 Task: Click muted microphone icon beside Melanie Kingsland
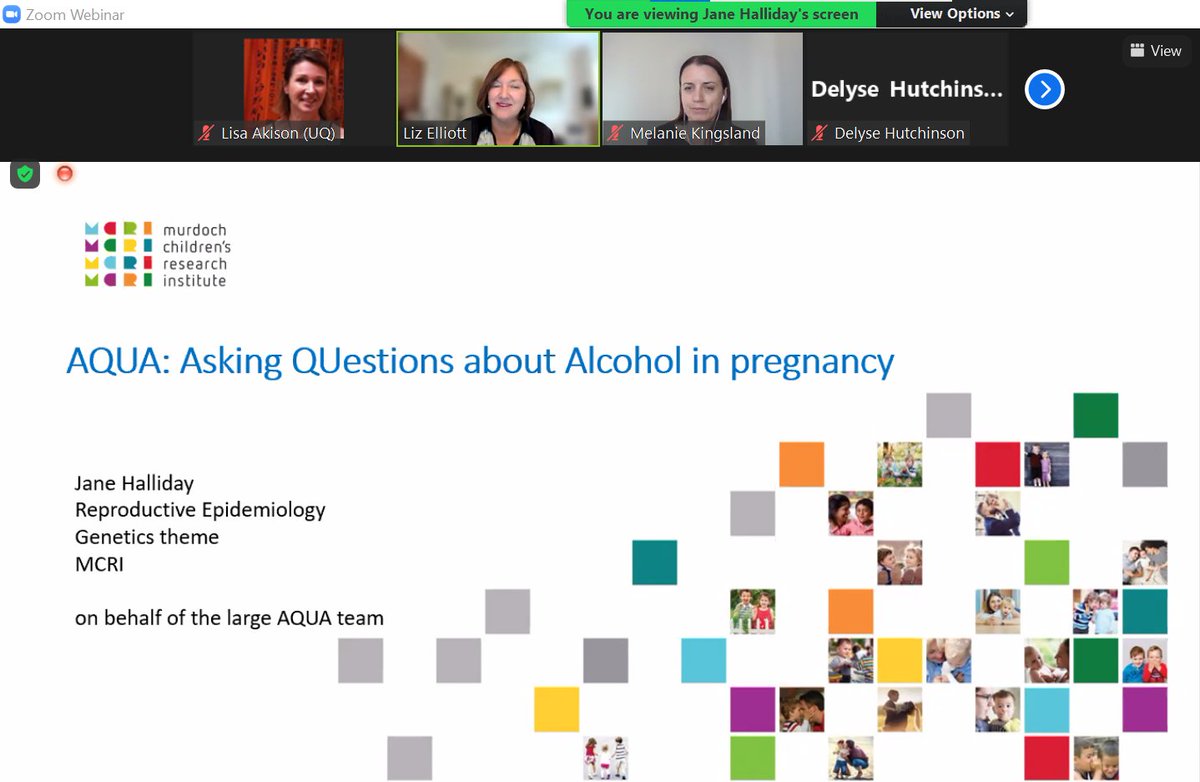click(616, 133)
